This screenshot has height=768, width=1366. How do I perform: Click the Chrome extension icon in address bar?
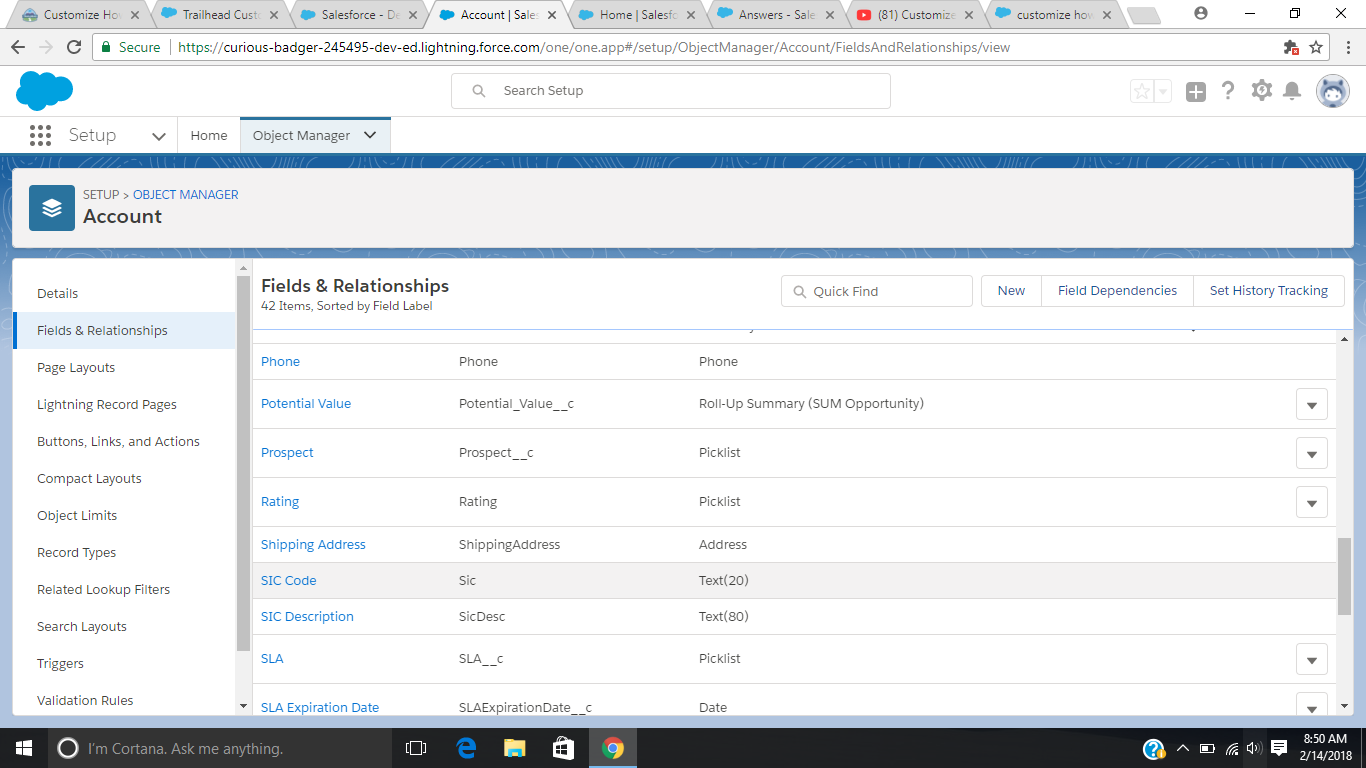pyautogui.click(x=1291, y=47)
